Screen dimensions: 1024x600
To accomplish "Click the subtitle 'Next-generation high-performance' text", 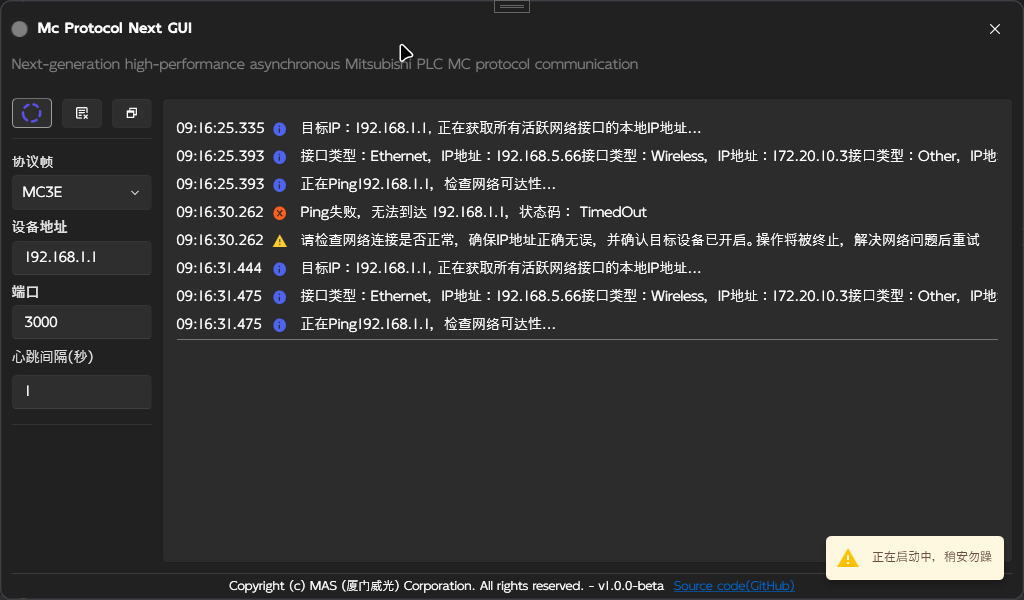I will click(325, 64).
